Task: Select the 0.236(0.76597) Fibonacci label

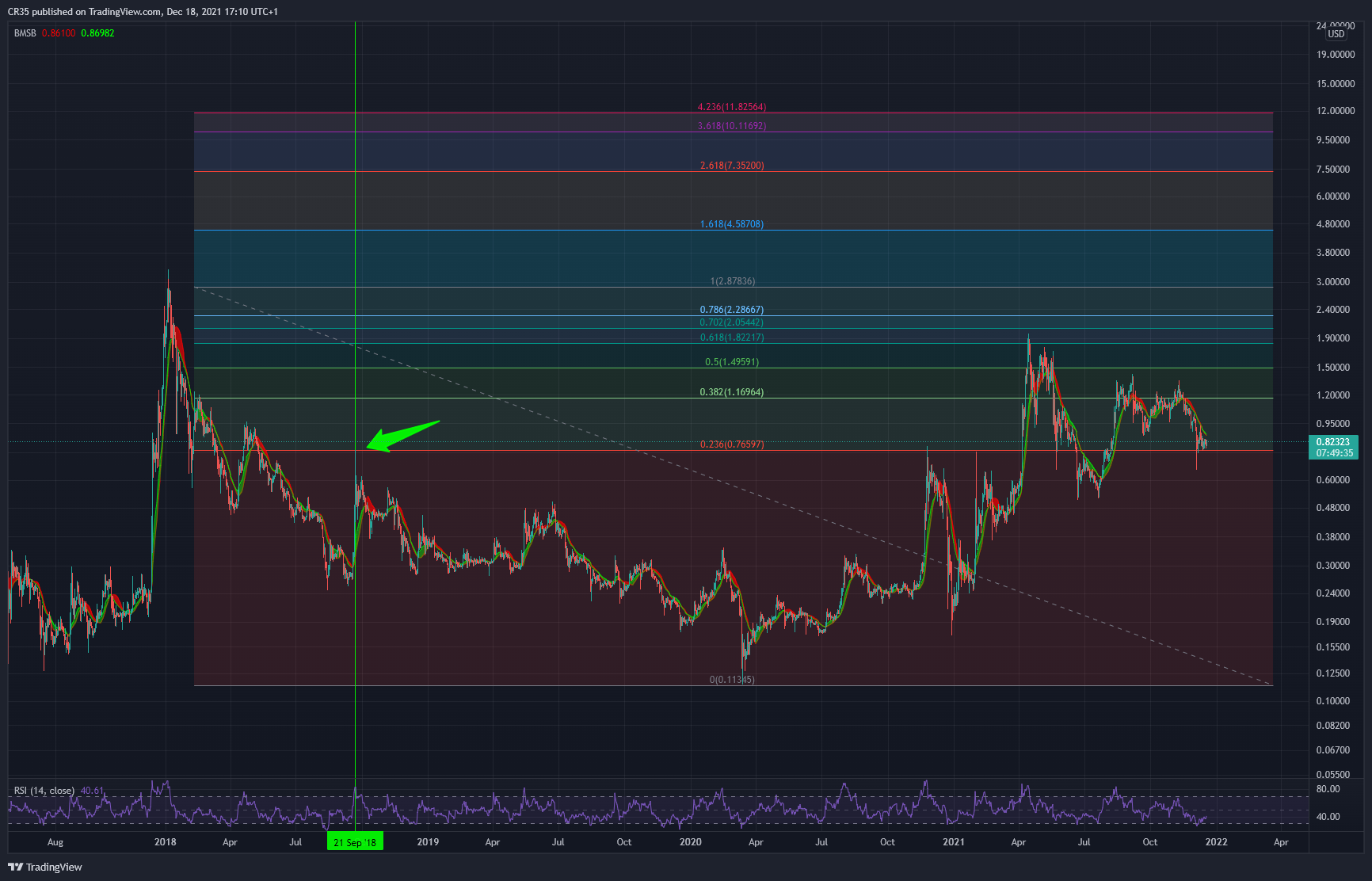Action: pos(732,444)
